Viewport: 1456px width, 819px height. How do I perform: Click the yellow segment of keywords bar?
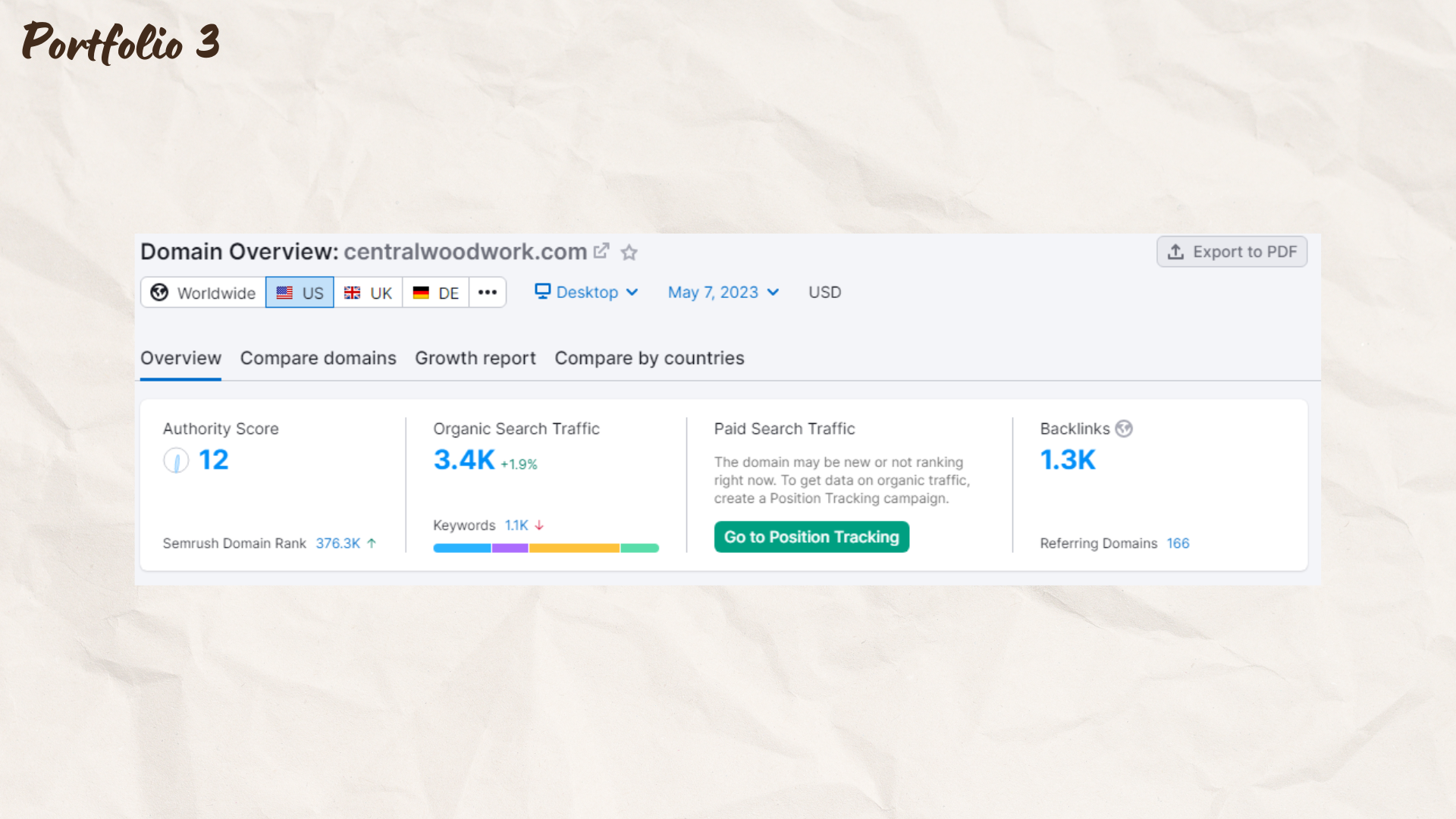pos(574,548)
